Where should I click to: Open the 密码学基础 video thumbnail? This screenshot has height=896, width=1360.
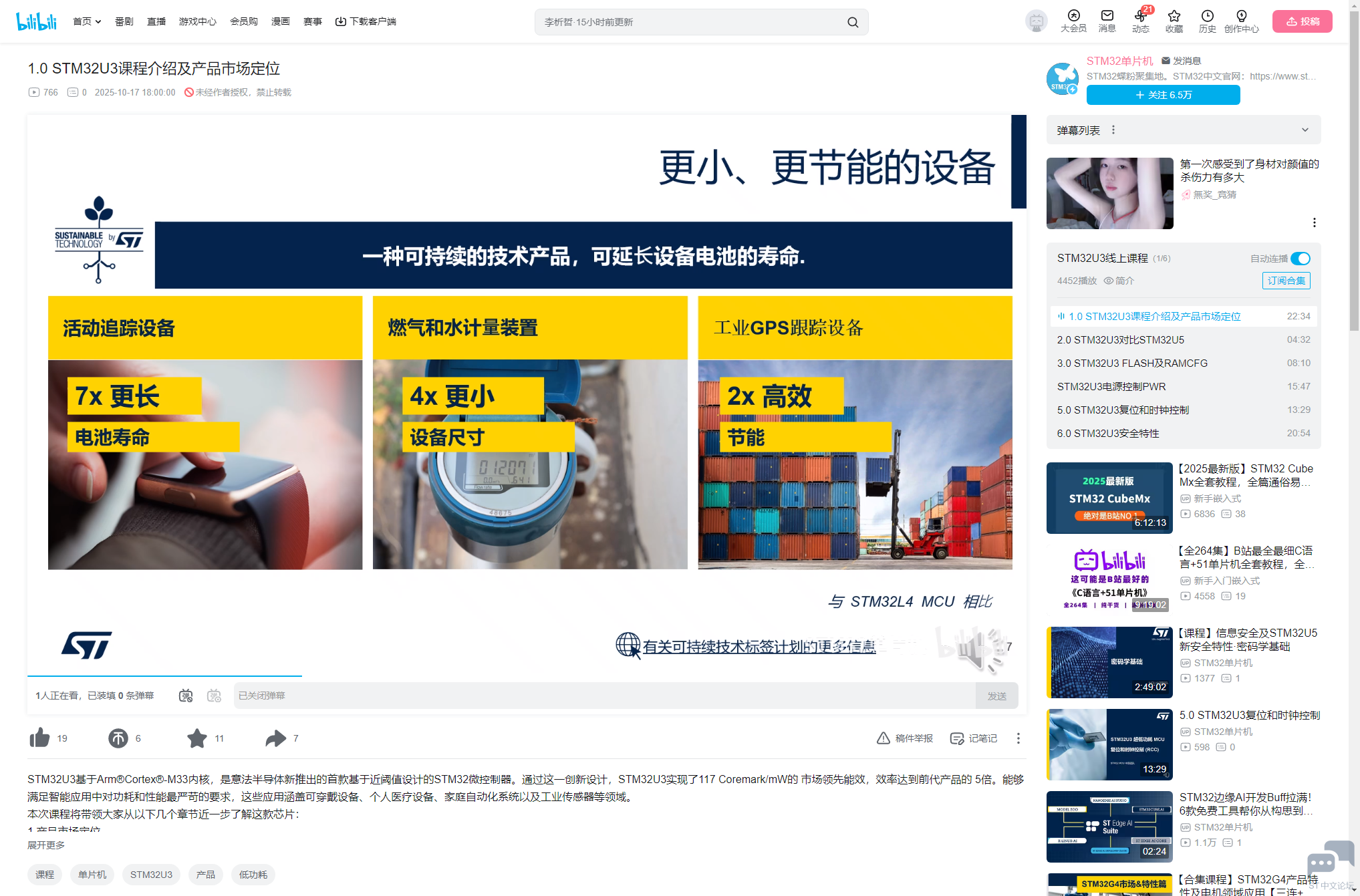(x=1109, y=662)
